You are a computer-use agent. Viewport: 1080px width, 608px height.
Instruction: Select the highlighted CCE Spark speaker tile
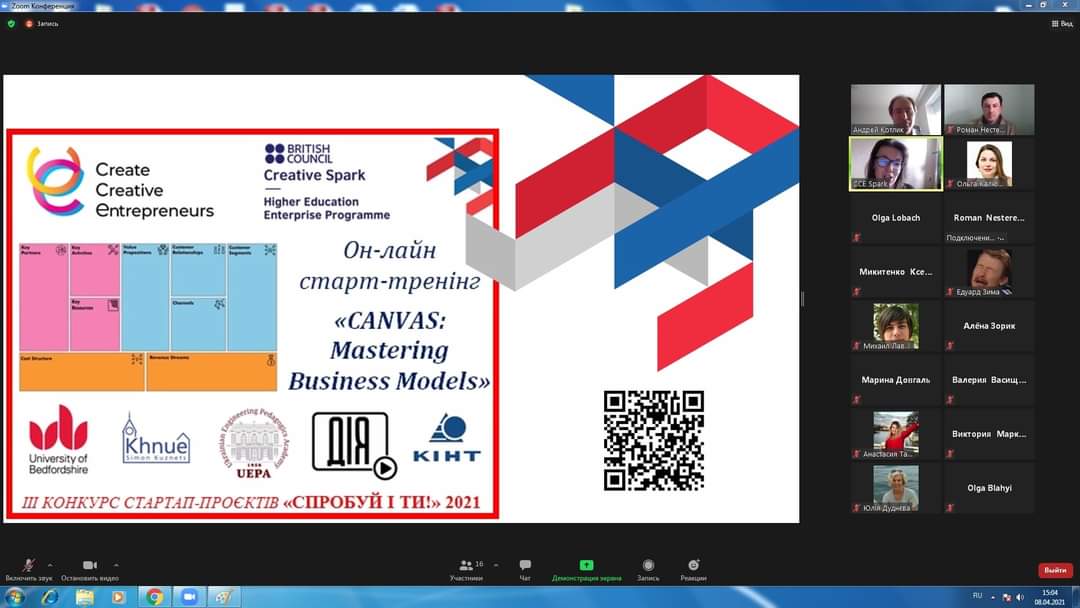[x=895, y=164]
